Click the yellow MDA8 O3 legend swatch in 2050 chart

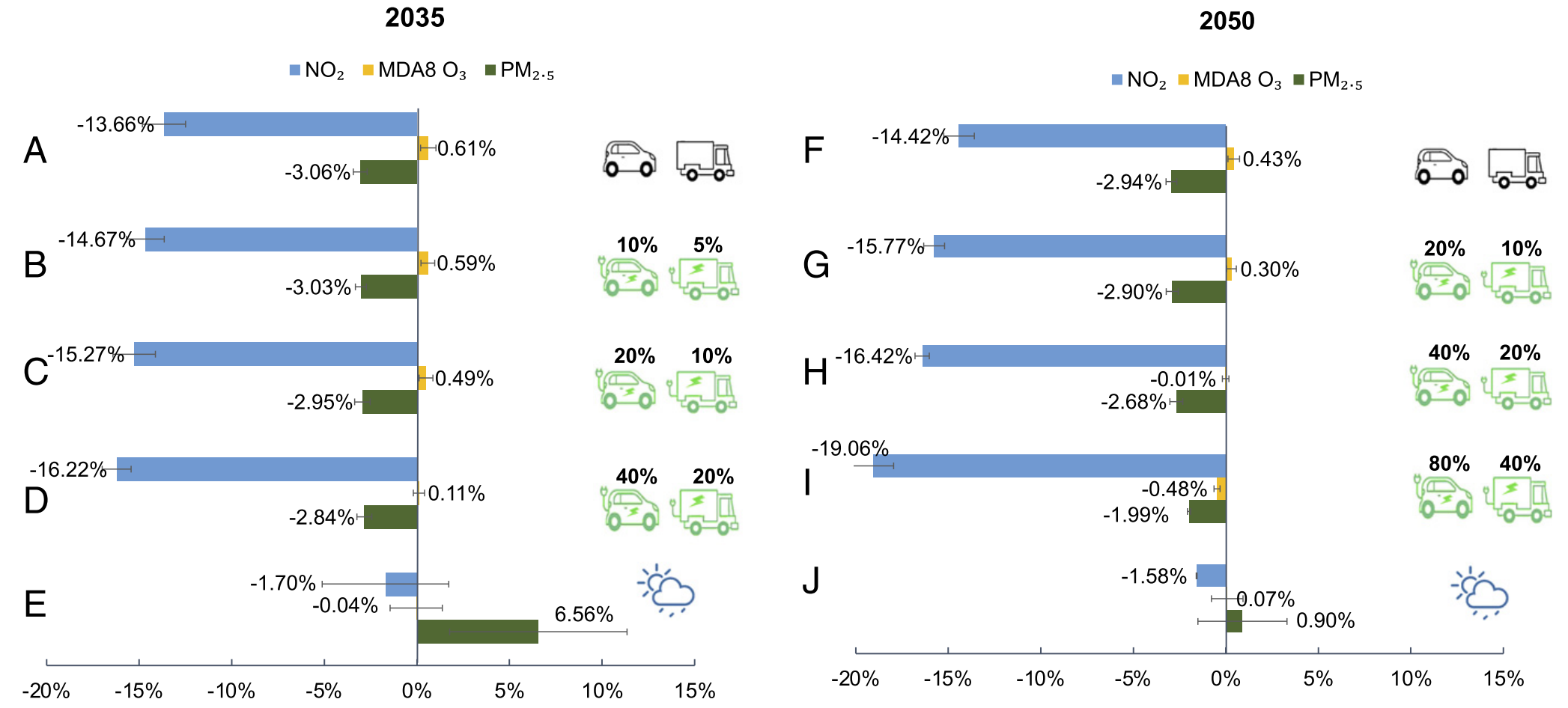pos(1183,79)
